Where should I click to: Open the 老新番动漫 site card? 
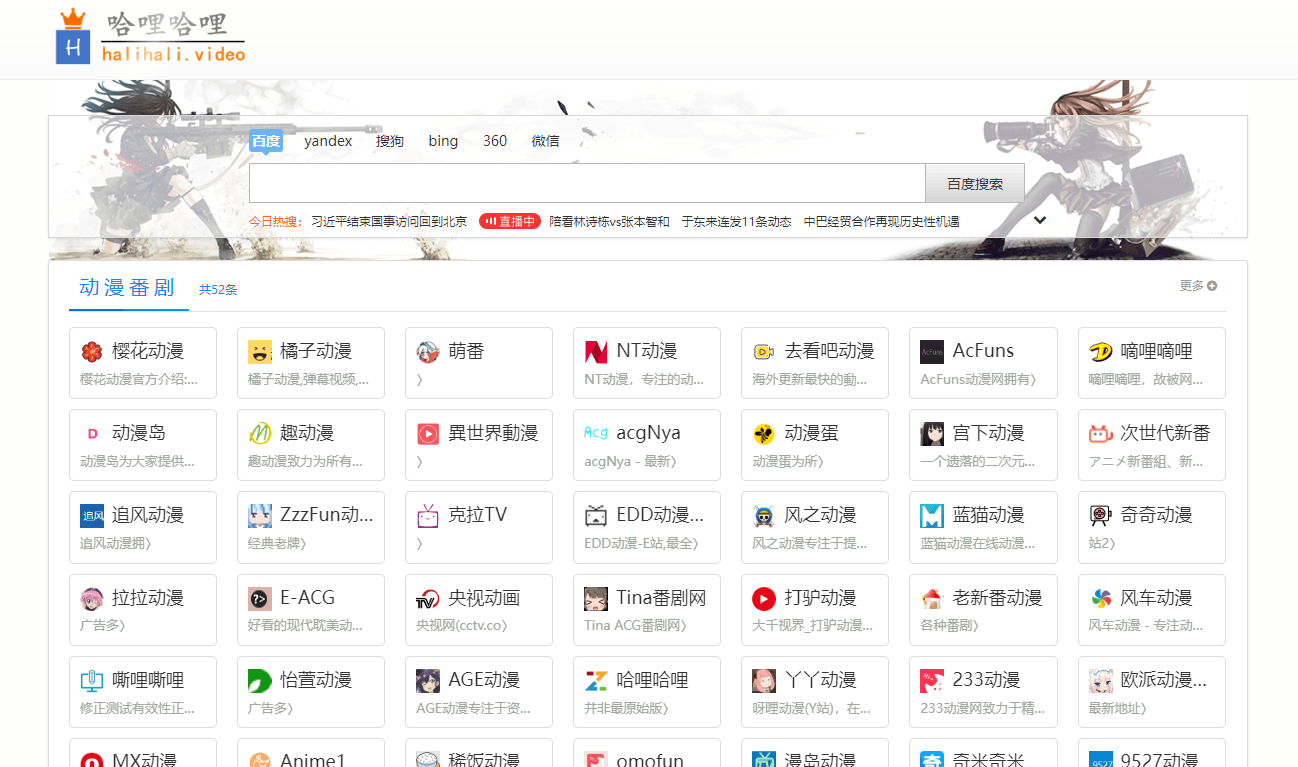tap(983, 610)
